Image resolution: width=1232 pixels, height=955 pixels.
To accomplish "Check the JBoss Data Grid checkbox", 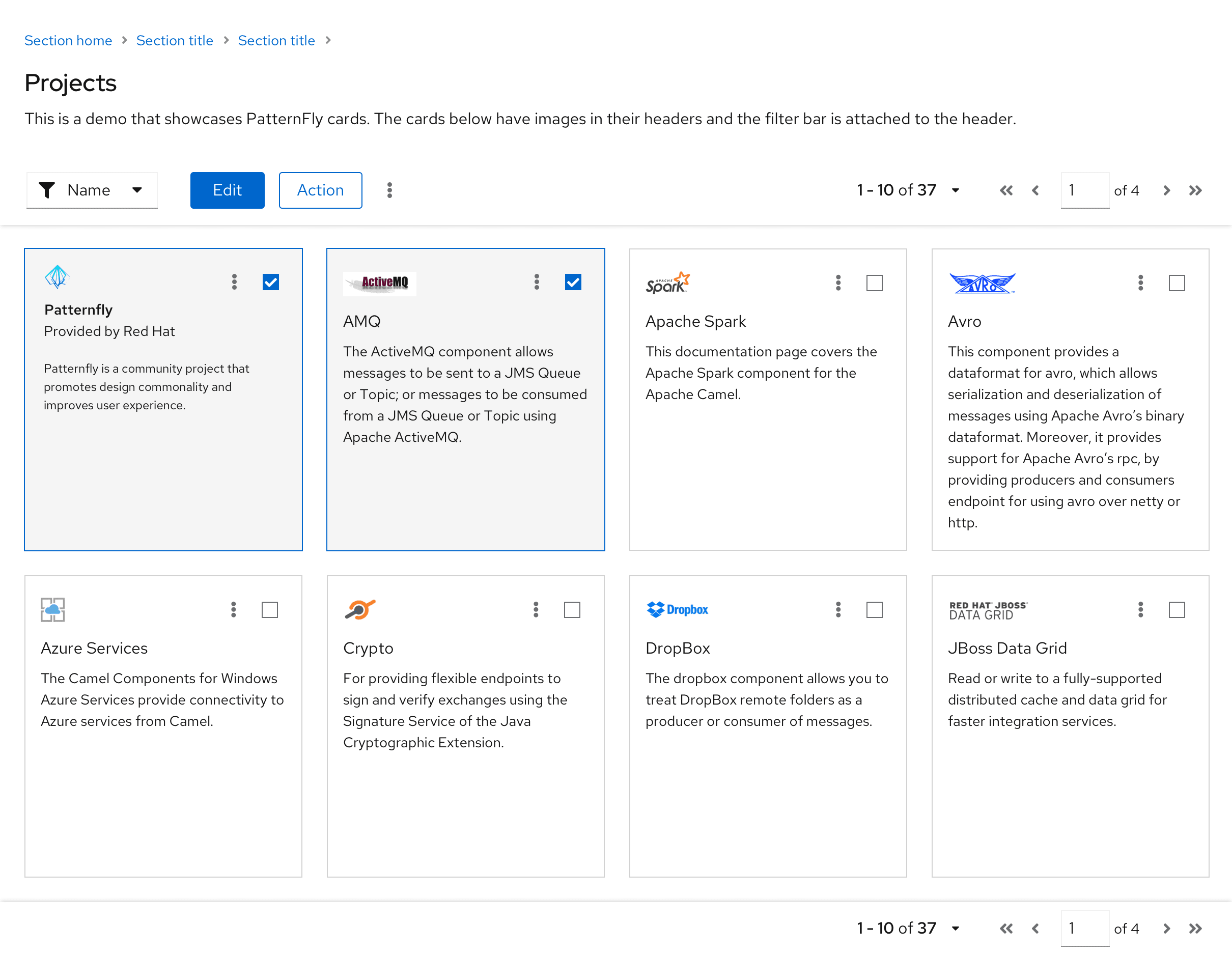I will (1177, 609).
